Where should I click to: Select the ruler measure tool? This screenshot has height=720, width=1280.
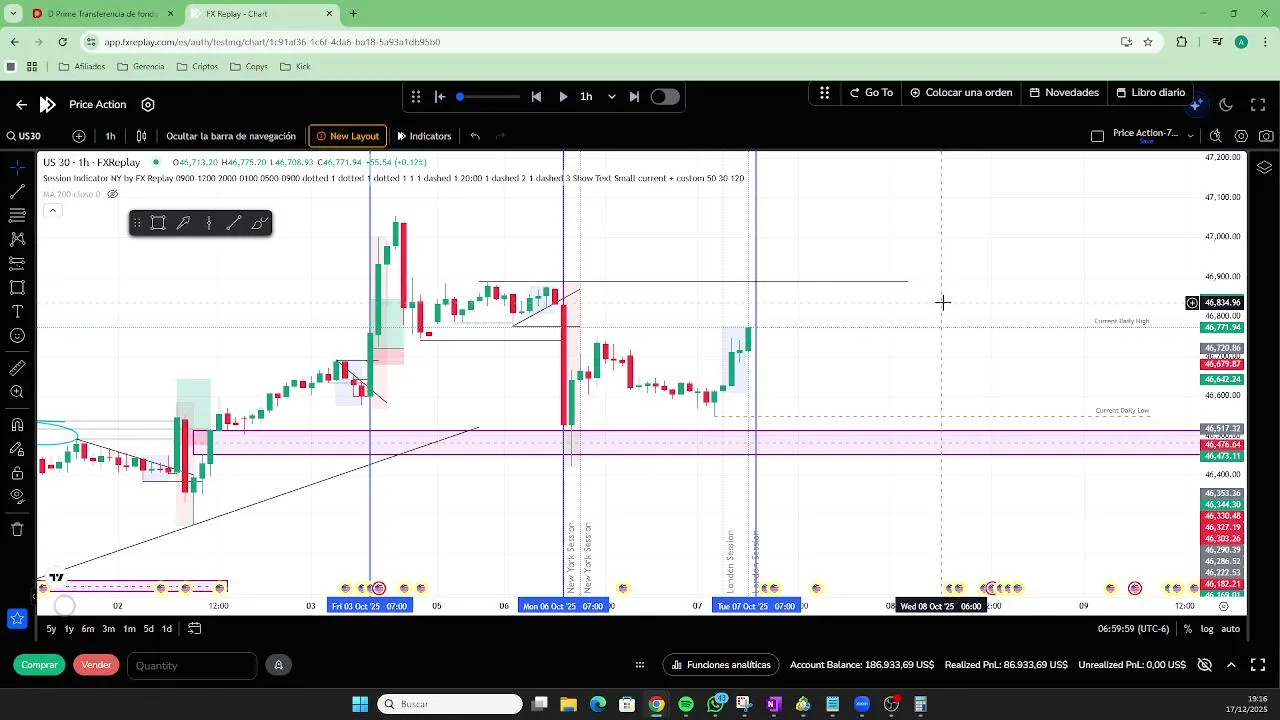pyautogui.click(x=17, y=368)
